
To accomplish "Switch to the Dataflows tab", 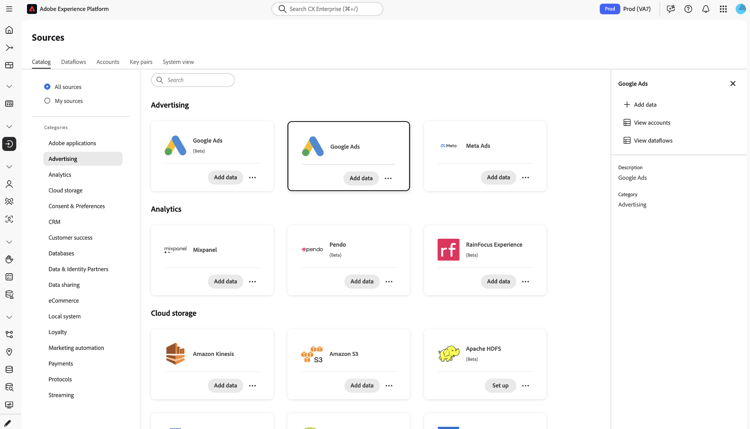I will click(x=73, y=62).
